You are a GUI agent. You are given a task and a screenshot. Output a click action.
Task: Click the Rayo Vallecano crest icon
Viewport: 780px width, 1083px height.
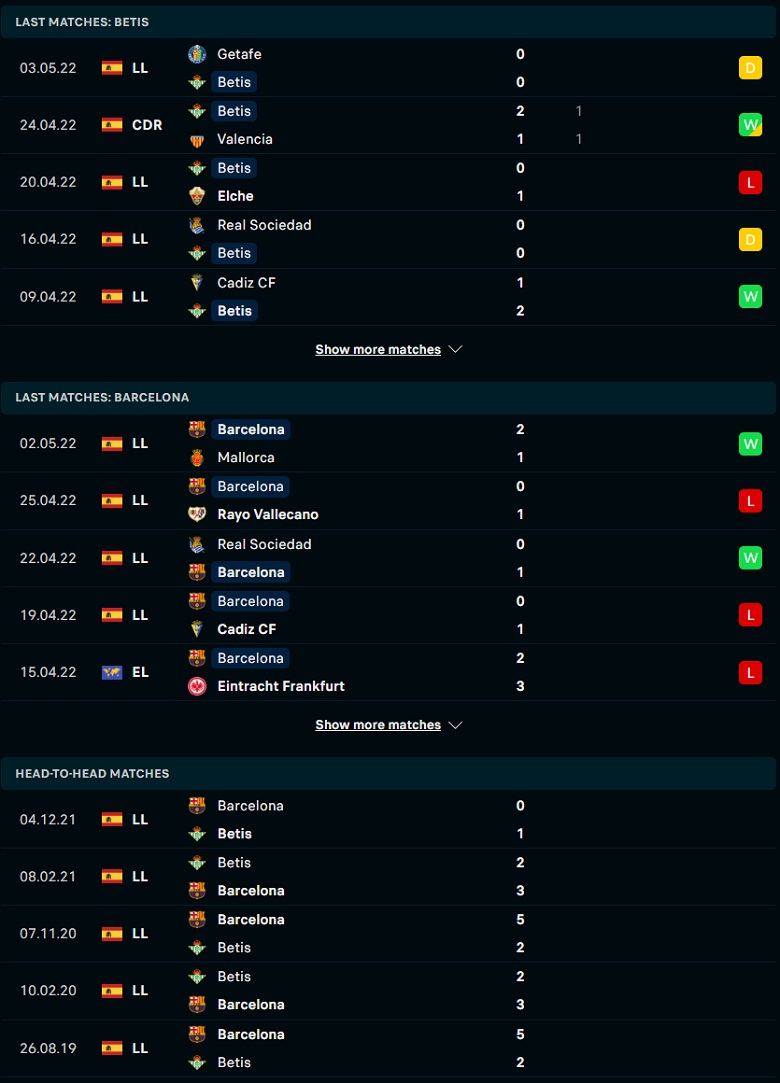[197, 515]
